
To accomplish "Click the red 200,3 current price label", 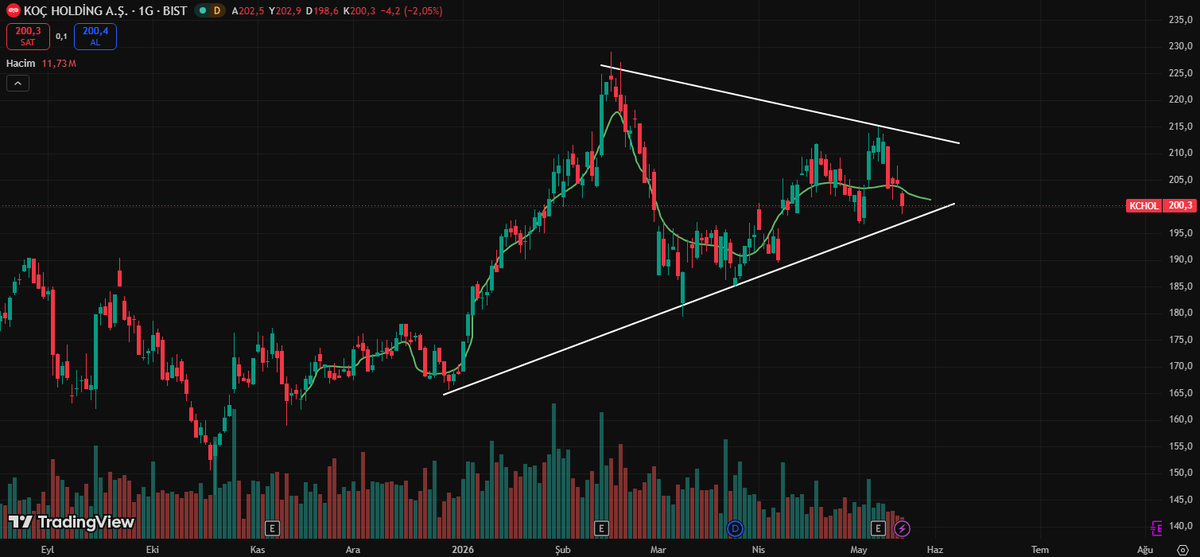I will tap(1179, 206).
